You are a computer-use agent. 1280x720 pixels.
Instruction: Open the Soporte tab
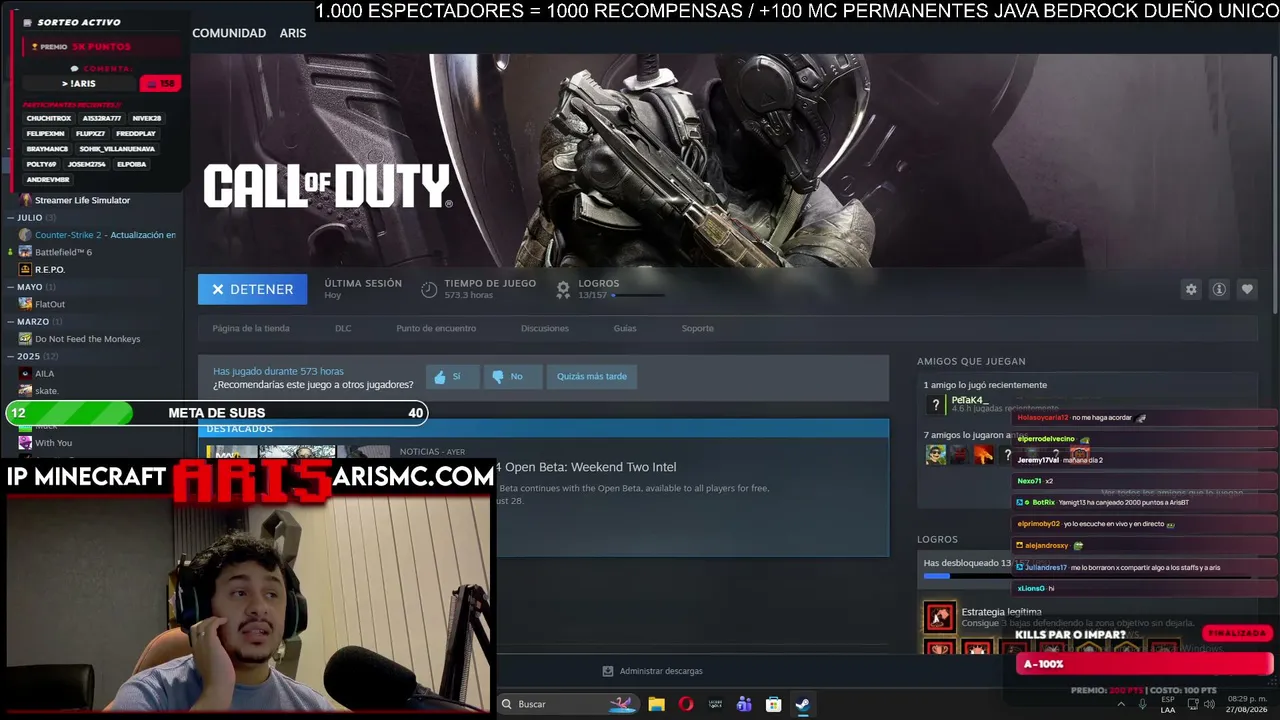[x=698, y=328]
